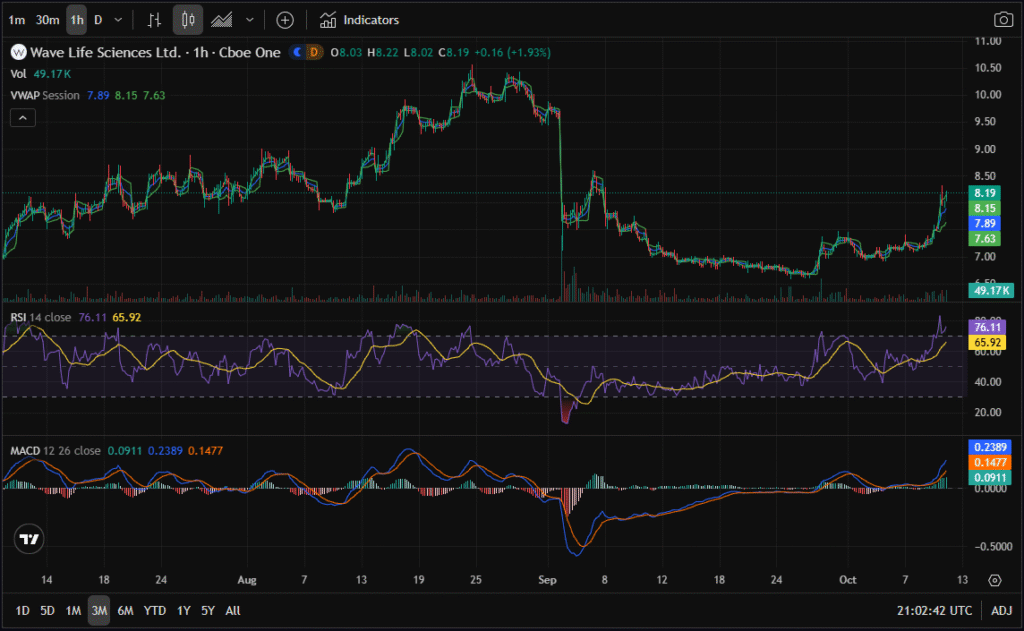Expand the time interval dropdown arrow
Image resolution: width=1024 pixels, height=631 pixels.
tap(119, 19)
